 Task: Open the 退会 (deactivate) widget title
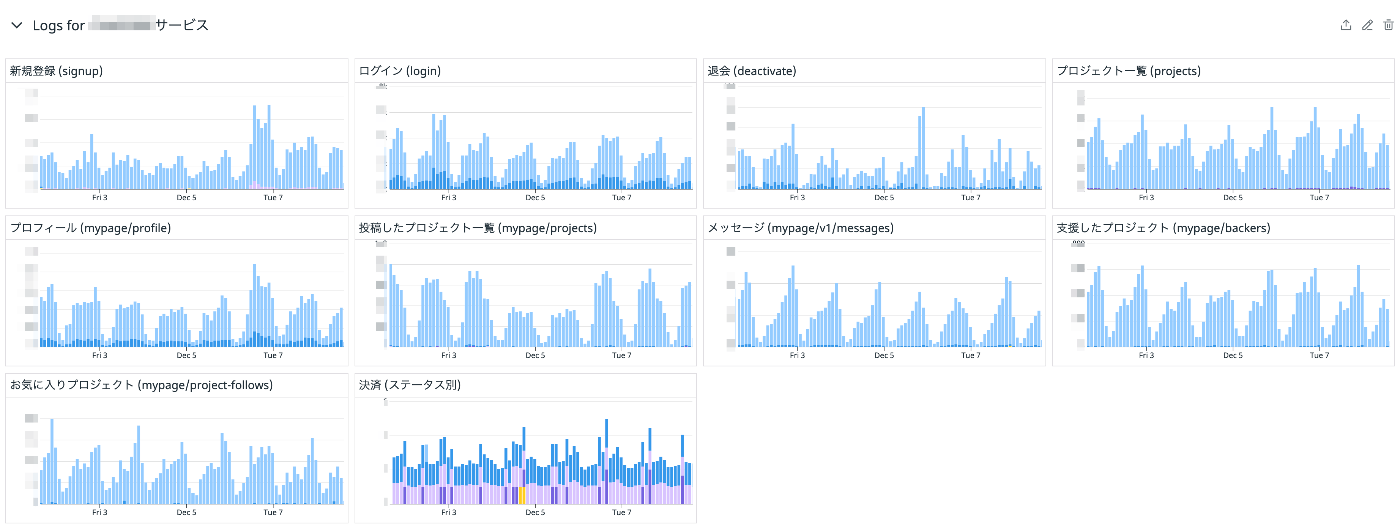751,71
